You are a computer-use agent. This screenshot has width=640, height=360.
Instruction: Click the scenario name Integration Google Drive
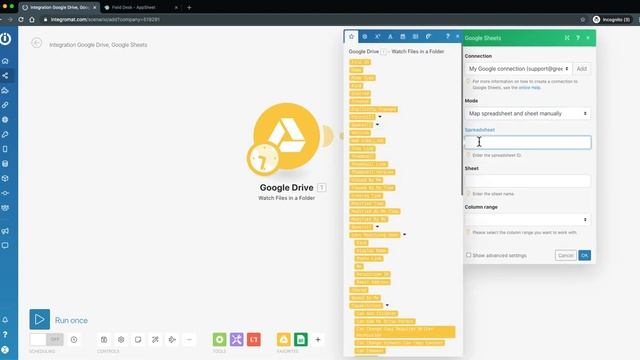coord(98,45)
